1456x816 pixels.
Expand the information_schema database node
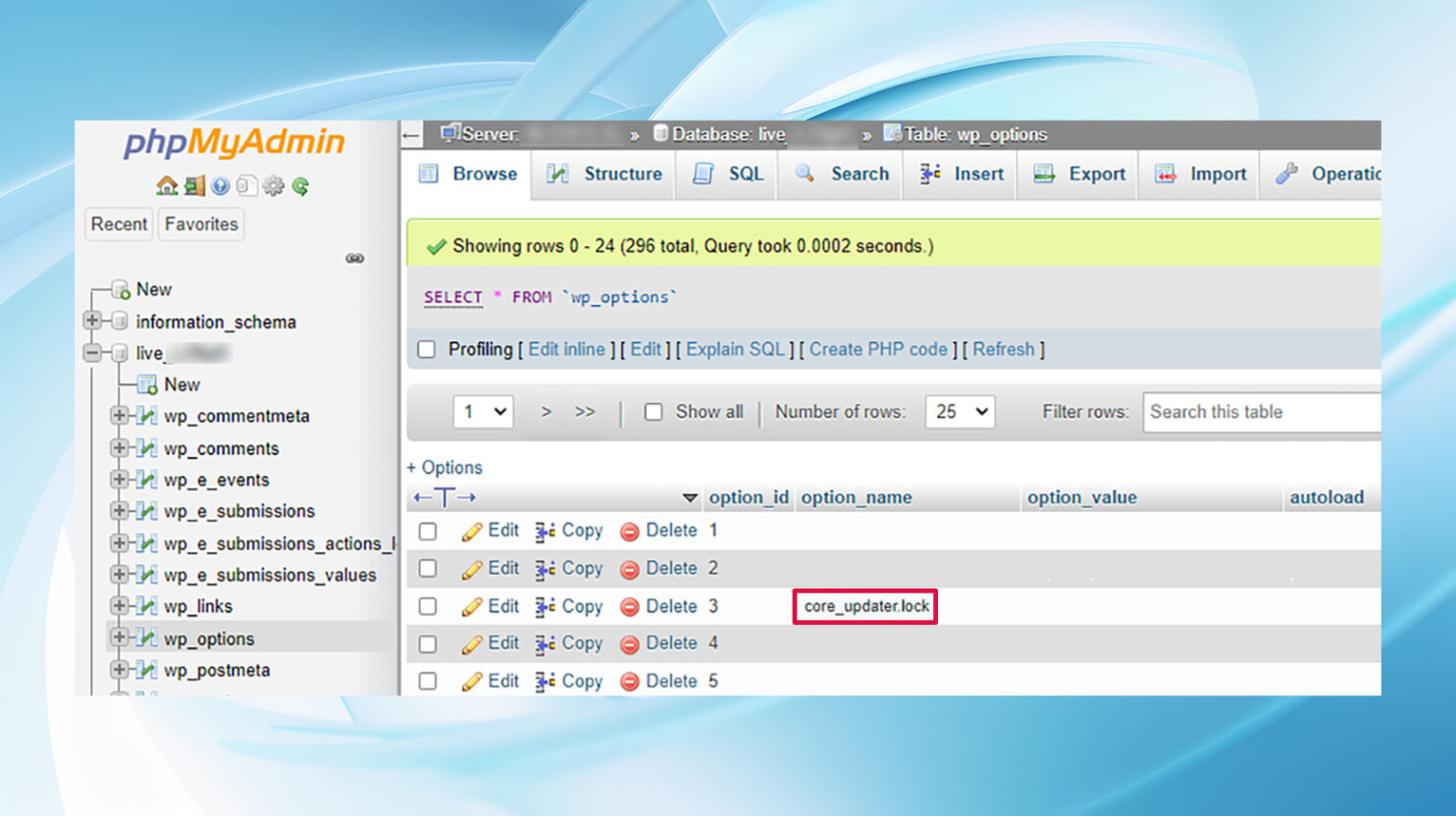point(92,321)
